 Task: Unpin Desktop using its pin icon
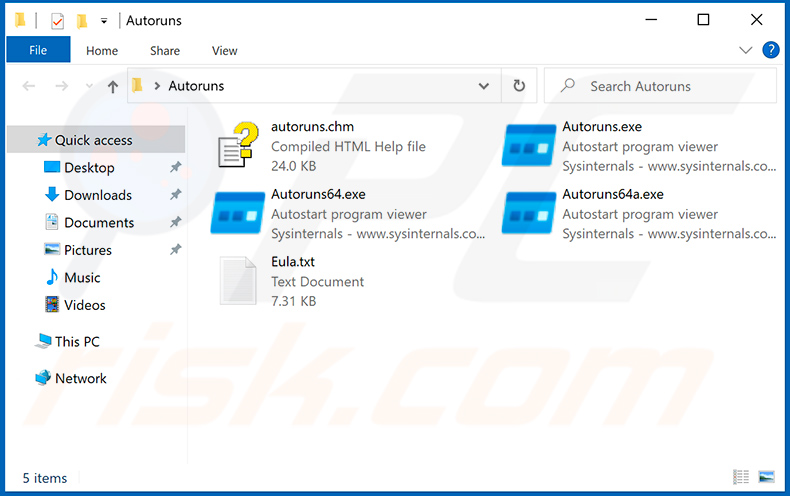tap(175, 167)
